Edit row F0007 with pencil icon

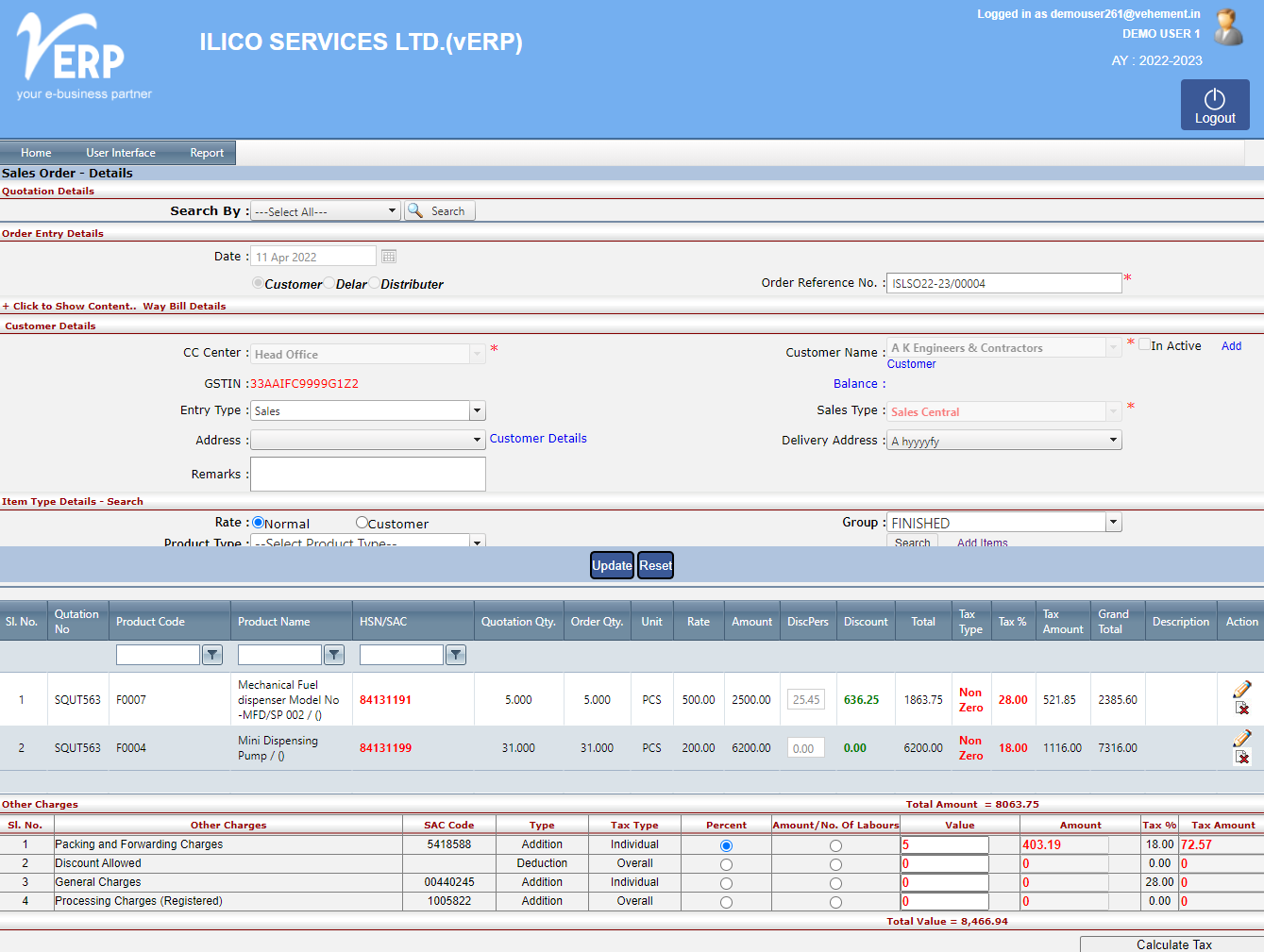(1242, 690)
